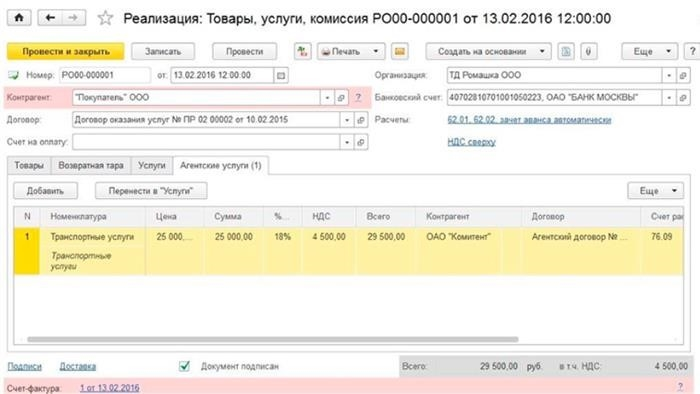Add document to favorites star
Viewport: 700px width, 394px height.
point(105,18)
